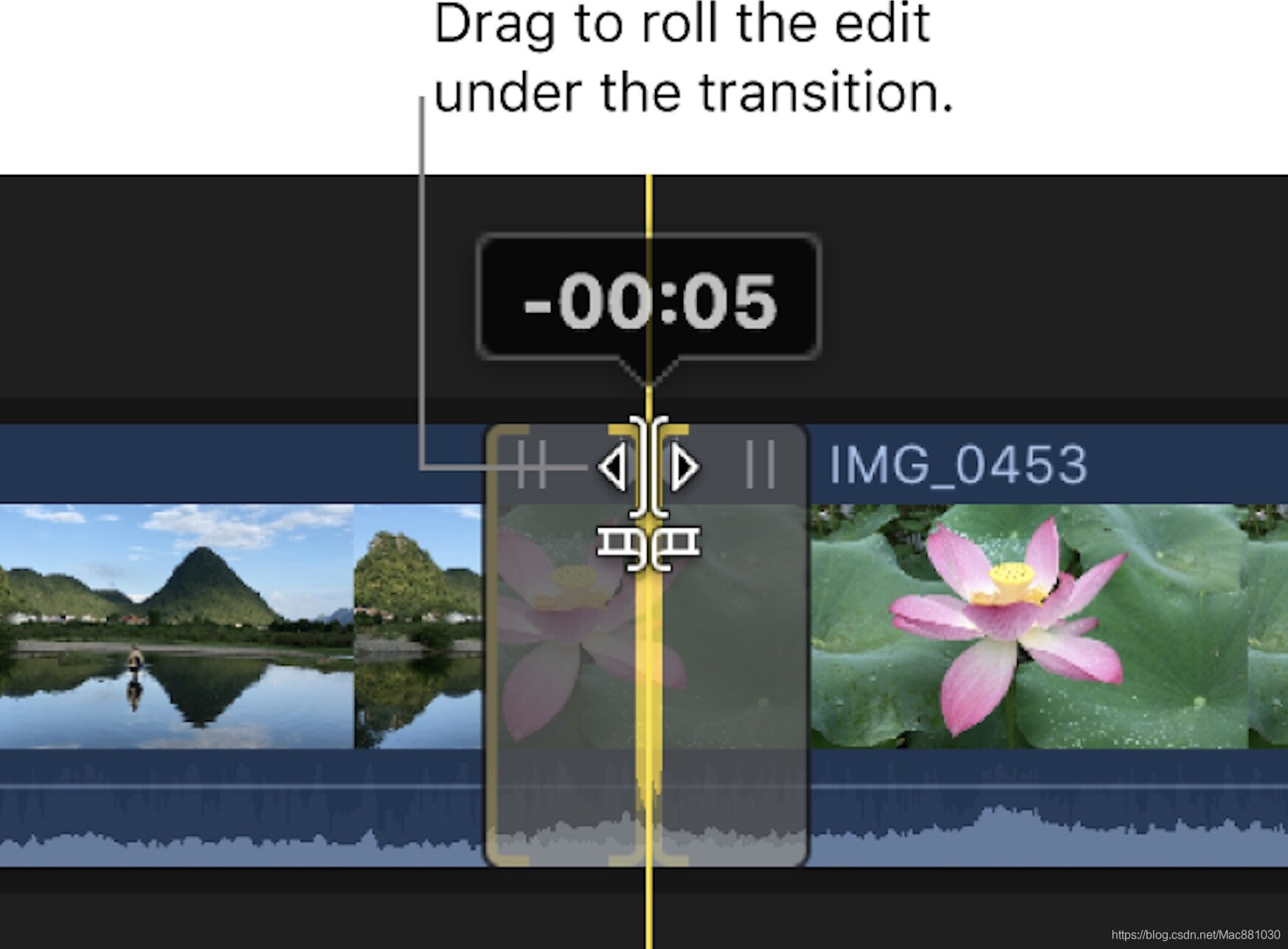Click the -00:05 timecode tooltip
The height and width of the screenshot is (949, 1288).
point(649,299)
